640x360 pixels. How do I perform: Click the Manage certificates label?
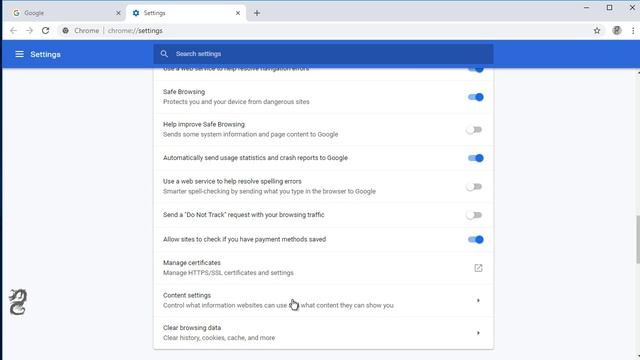click(191, 263)
